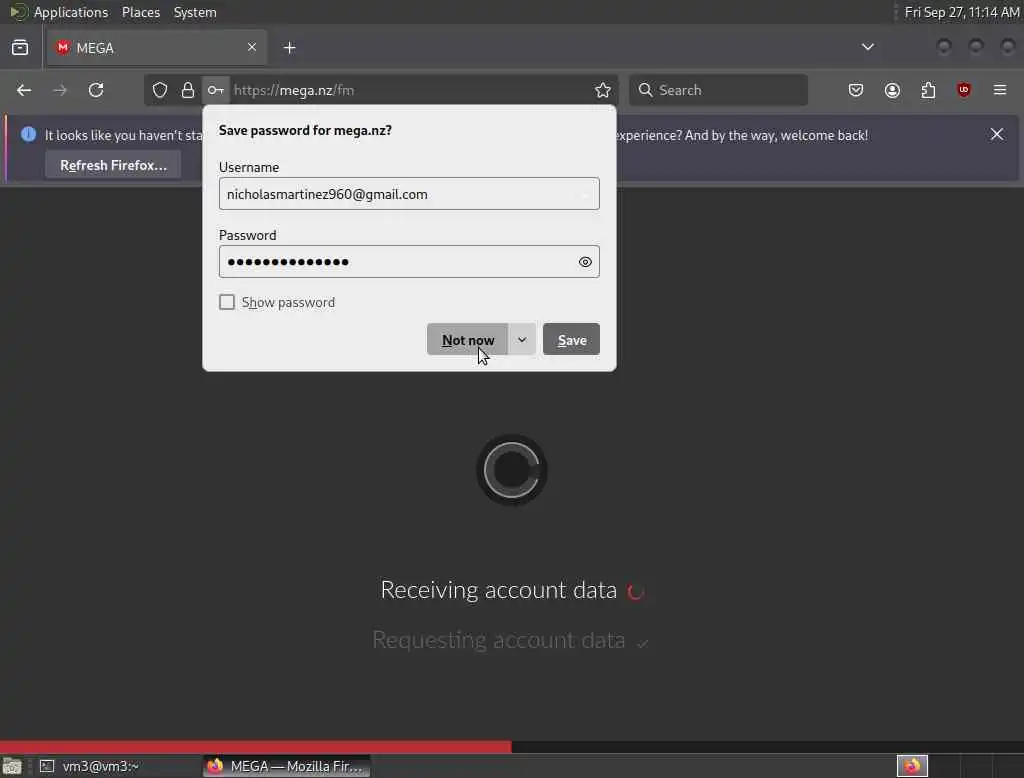
Task: Bookmark this page with the star icon
Action: pos(603,90)
